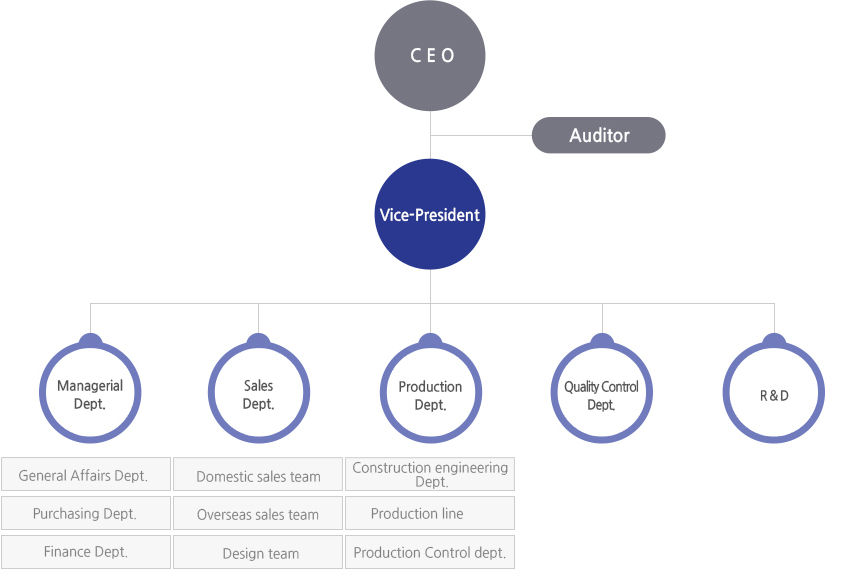Click the Purchasing Dept. box
The image size is (861, 579).
86,513
